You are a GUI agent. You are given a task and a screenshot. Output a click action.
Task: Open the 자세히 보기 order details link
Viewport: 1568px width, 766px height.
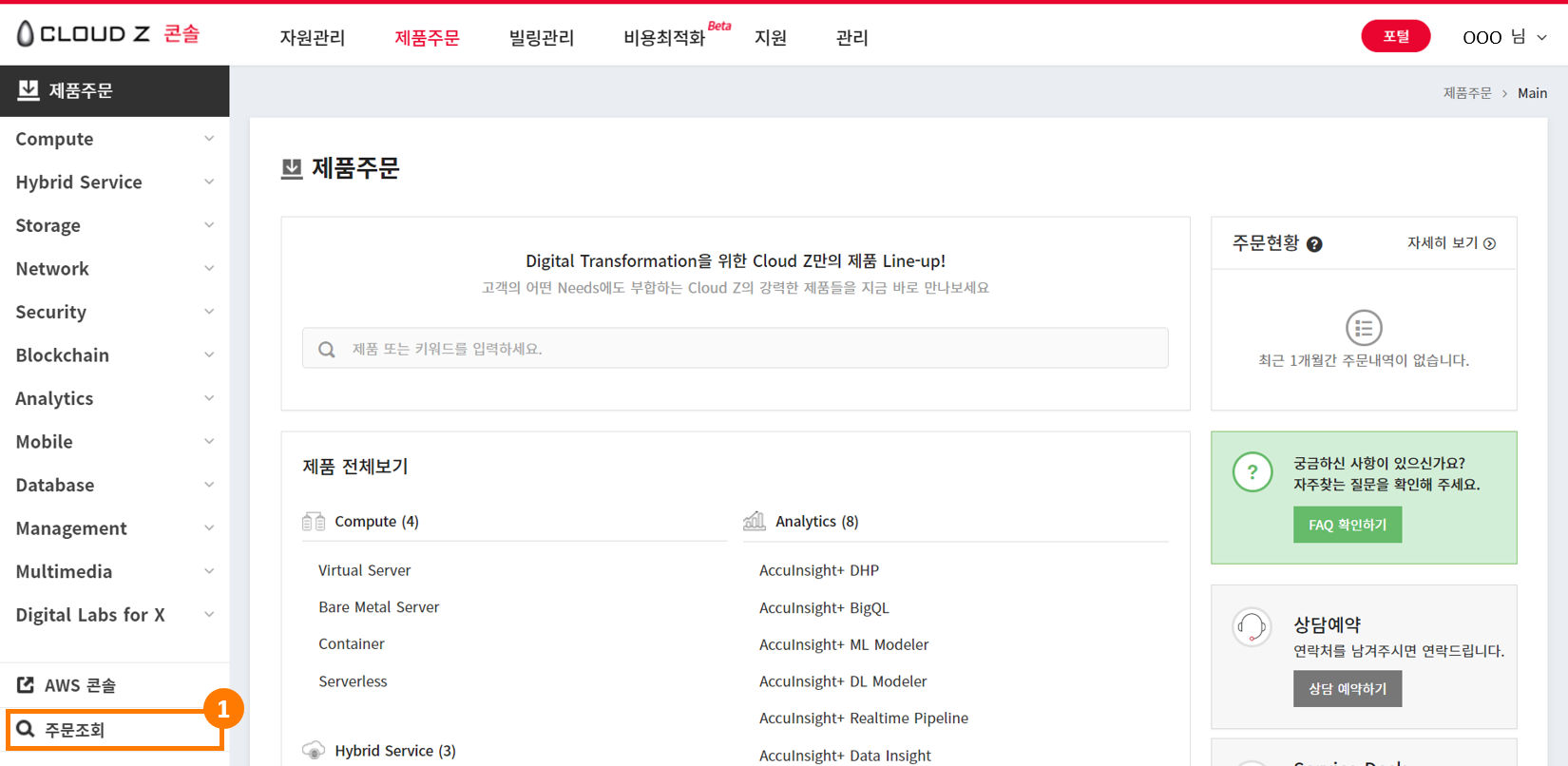(1451, 243)
